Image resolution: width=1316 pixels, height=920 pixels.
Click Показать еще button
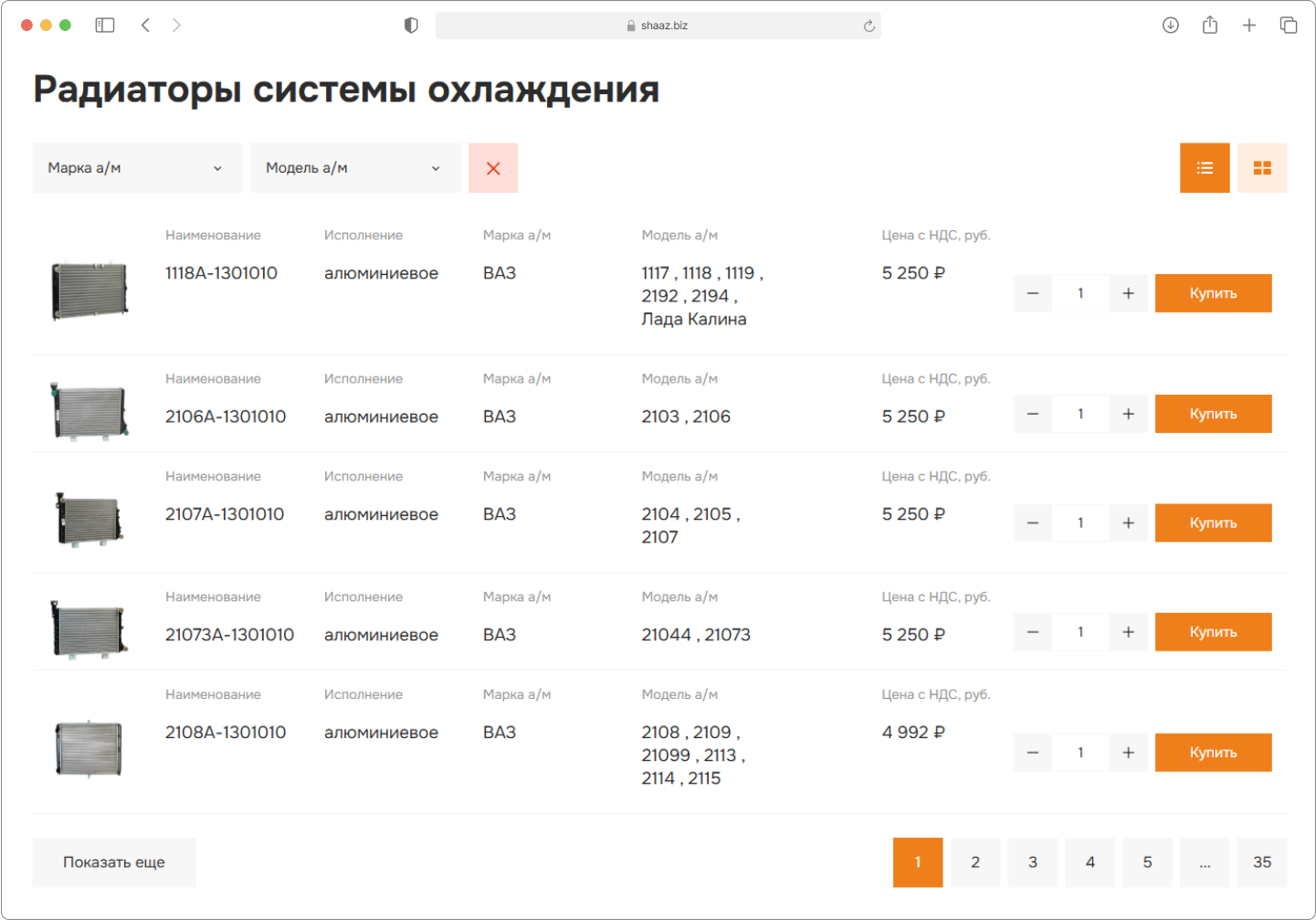pos(114,862)
